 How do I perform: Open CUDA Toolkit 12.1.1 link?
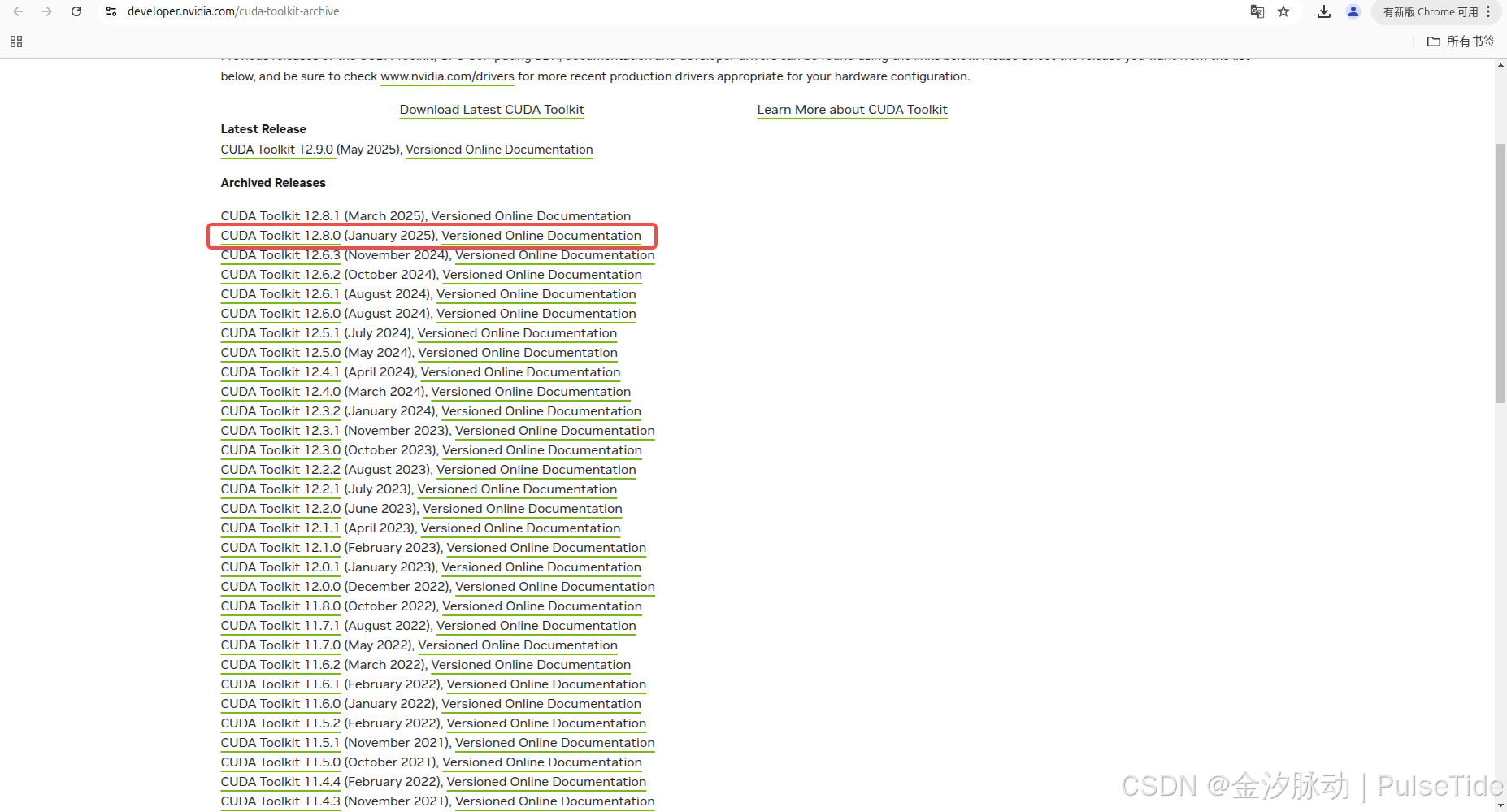click(280, 528)
